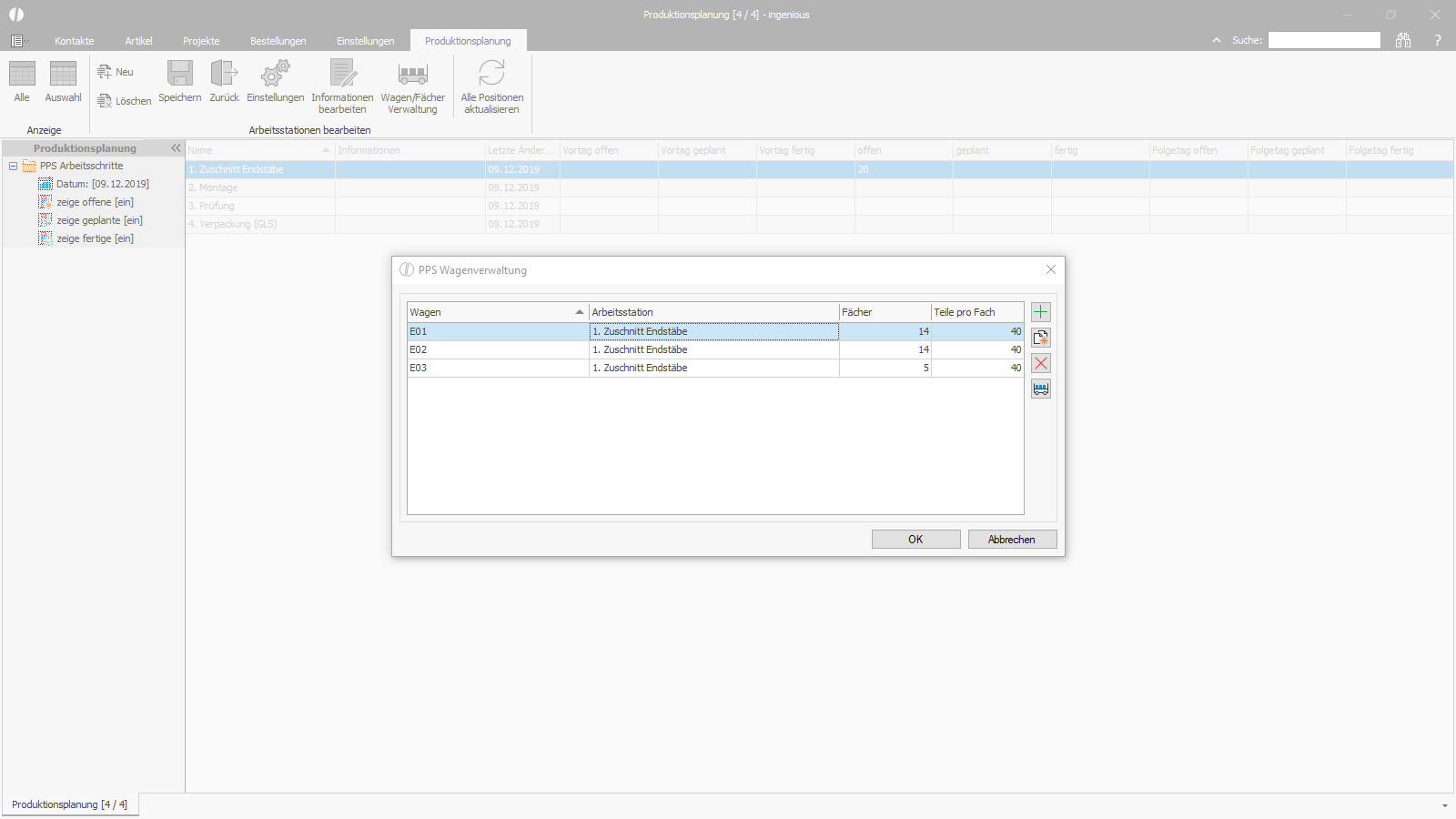The height and width of the screenshot is (819, 1456).
Task: Open help question mark icon
Action: coord(1438,40)
